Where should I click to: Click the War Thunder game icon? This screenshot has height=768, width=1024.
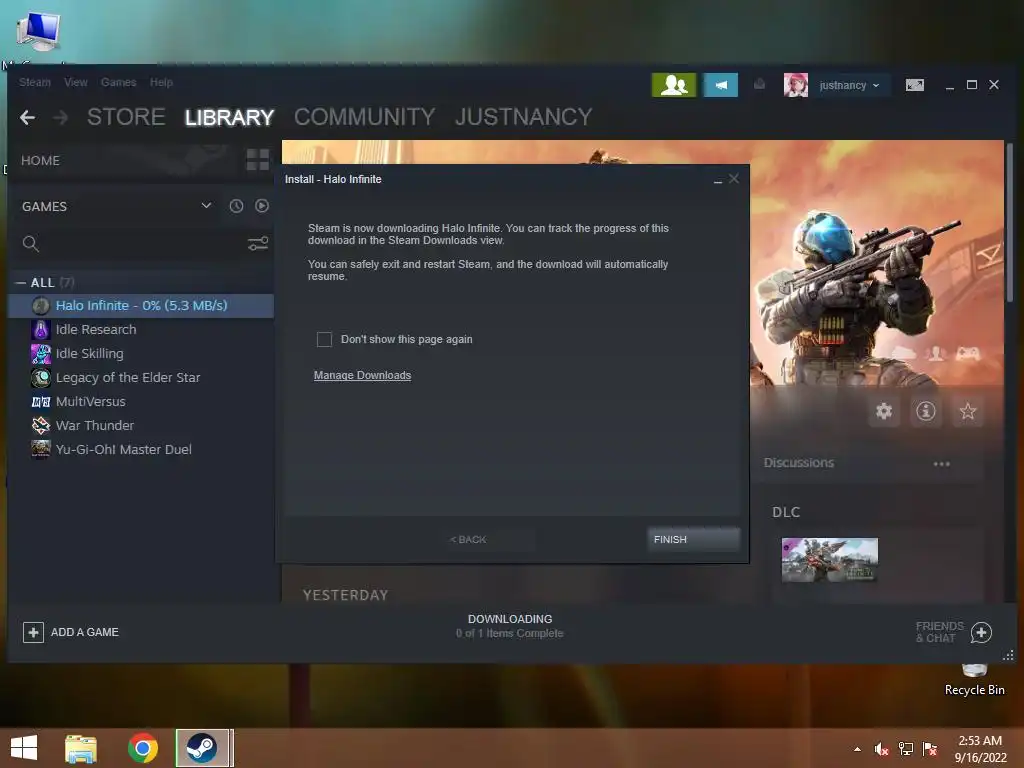click(x=40, y=426)
